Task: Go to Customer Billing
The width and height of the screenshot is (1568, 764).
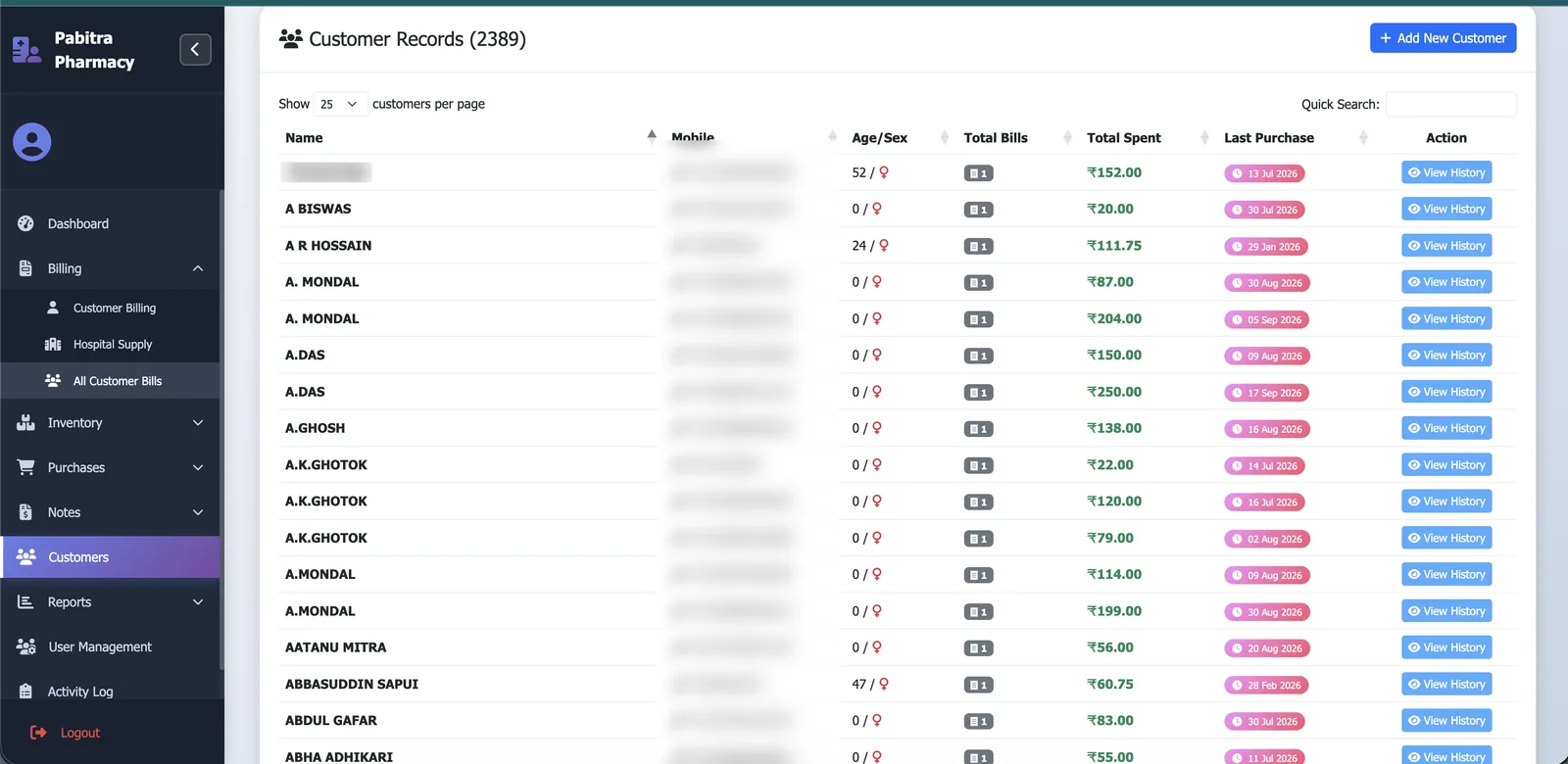Action: coord(111,308)
